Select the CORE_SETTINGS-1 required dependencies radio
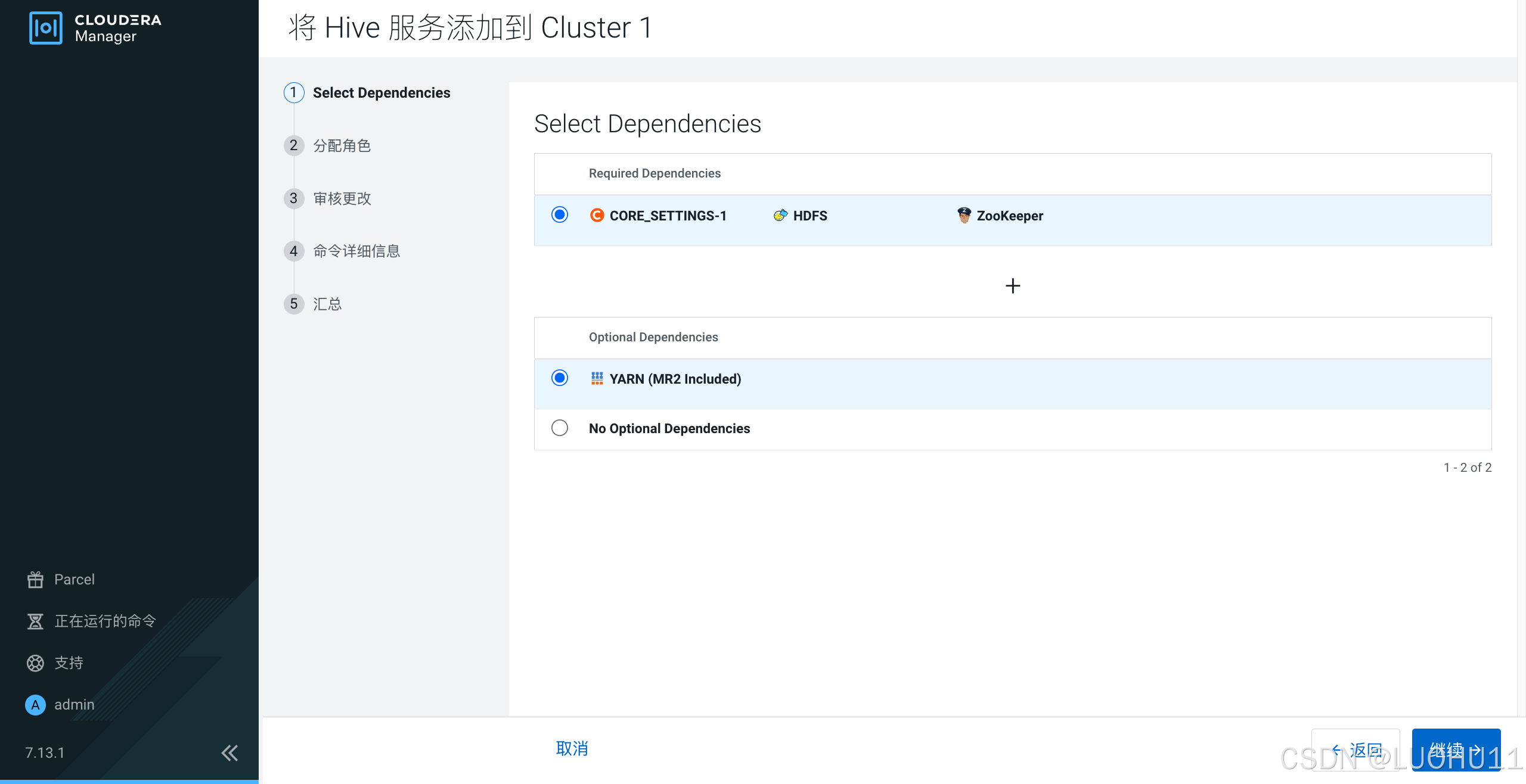The width and height of the screenshot is (1526, 784). [559, 214]
